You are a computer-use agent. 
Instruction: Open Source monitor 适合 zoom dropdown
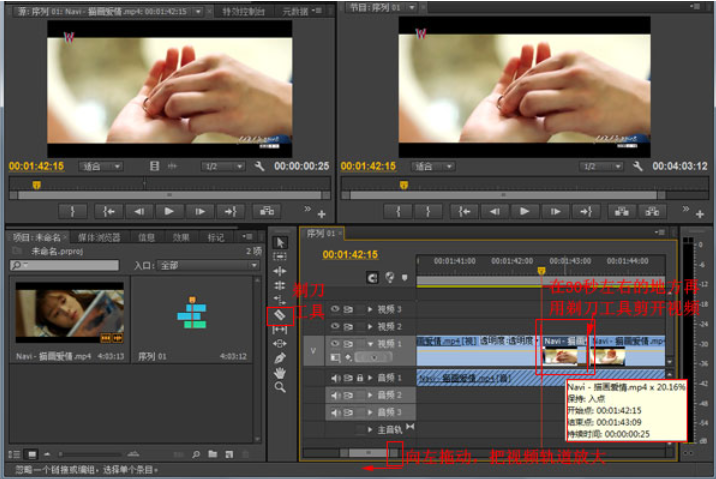click(x=100, y=166)
